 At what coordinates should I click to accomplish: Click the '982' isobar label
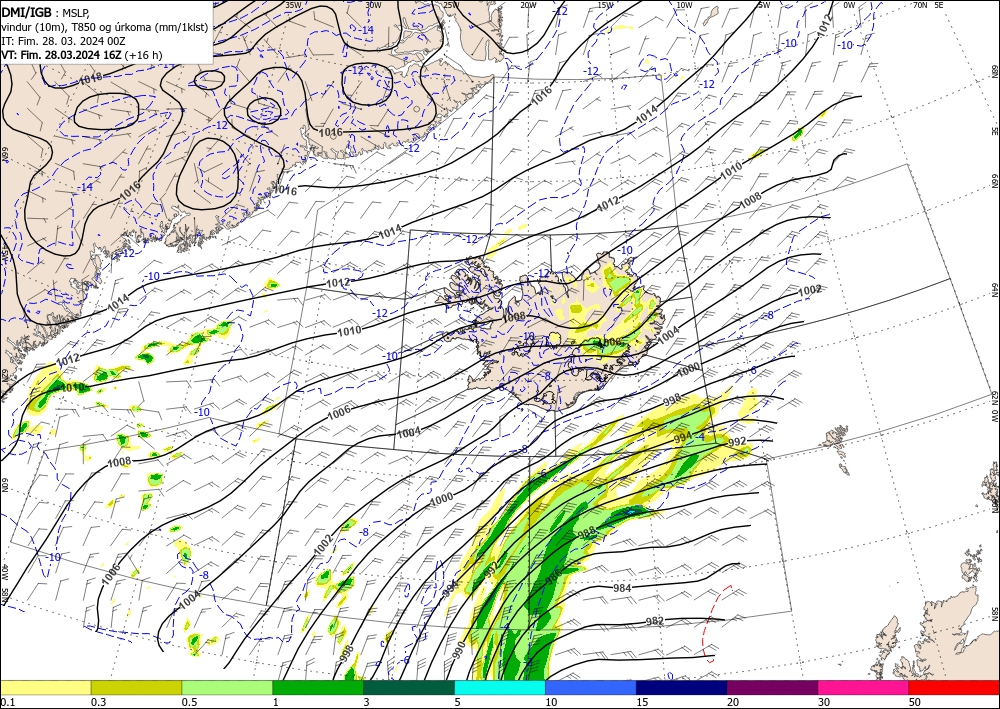pyautogui.click(x=655, y=621)
